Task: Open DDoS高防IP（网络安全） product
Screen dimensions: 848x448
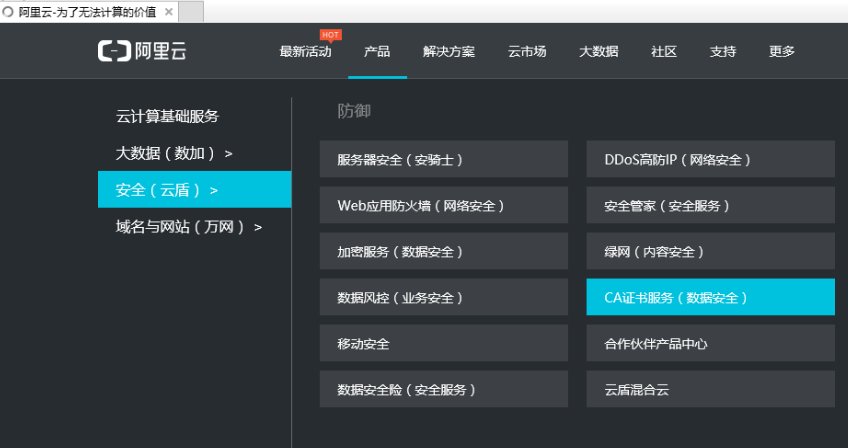Action: click(711, 159)
